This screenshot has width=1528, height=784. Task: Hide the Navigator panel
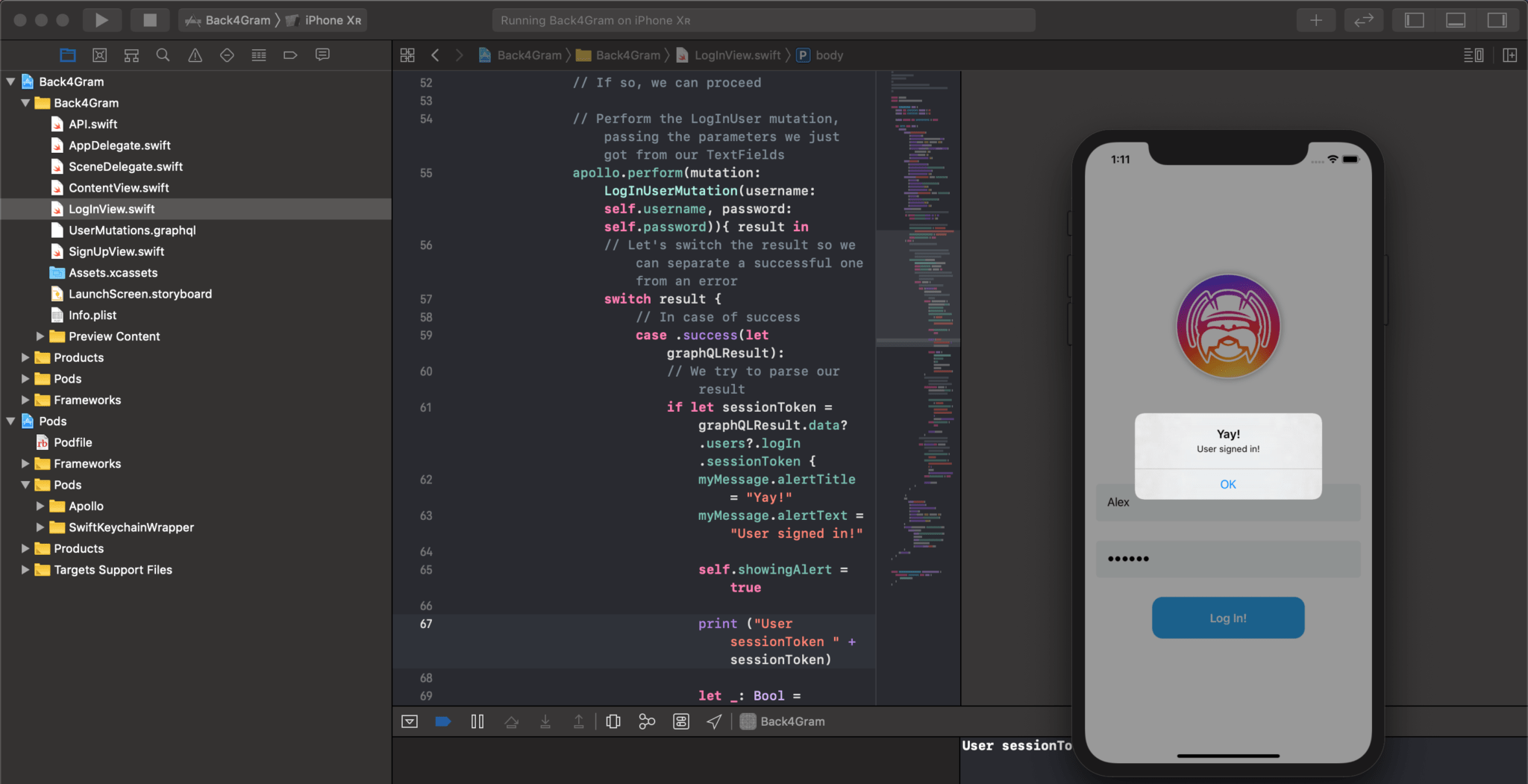[1414, 19]
